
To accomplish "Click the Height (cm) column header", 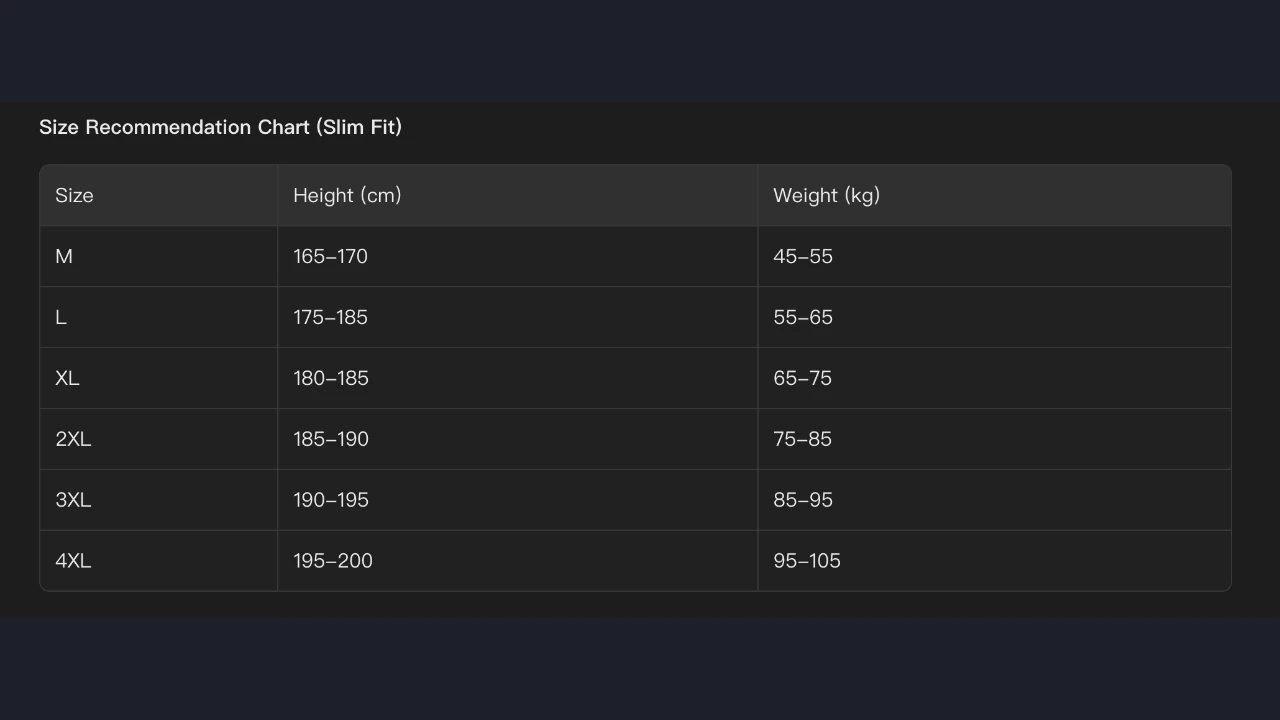I will click(x=347, y=196).
